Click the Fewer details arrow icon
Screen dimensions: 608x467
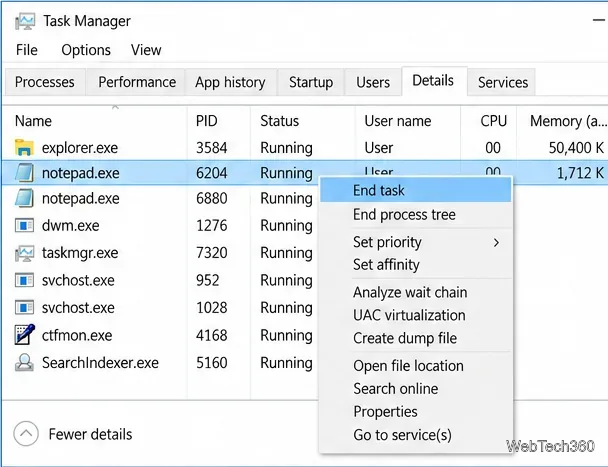(x=26, y=434)
